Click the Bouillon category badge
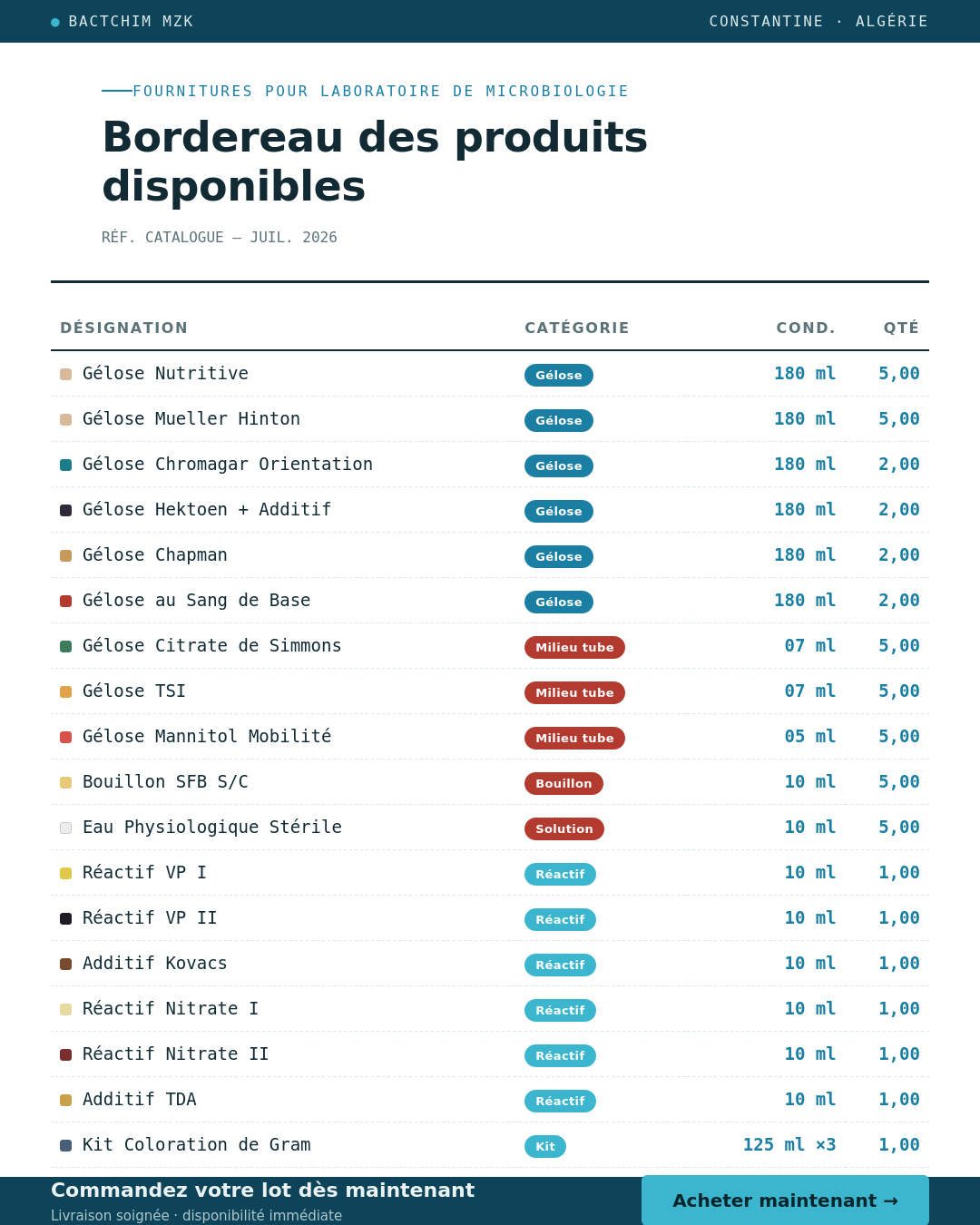The width and height of the screenshot is (980, 1225). [563, 783]
